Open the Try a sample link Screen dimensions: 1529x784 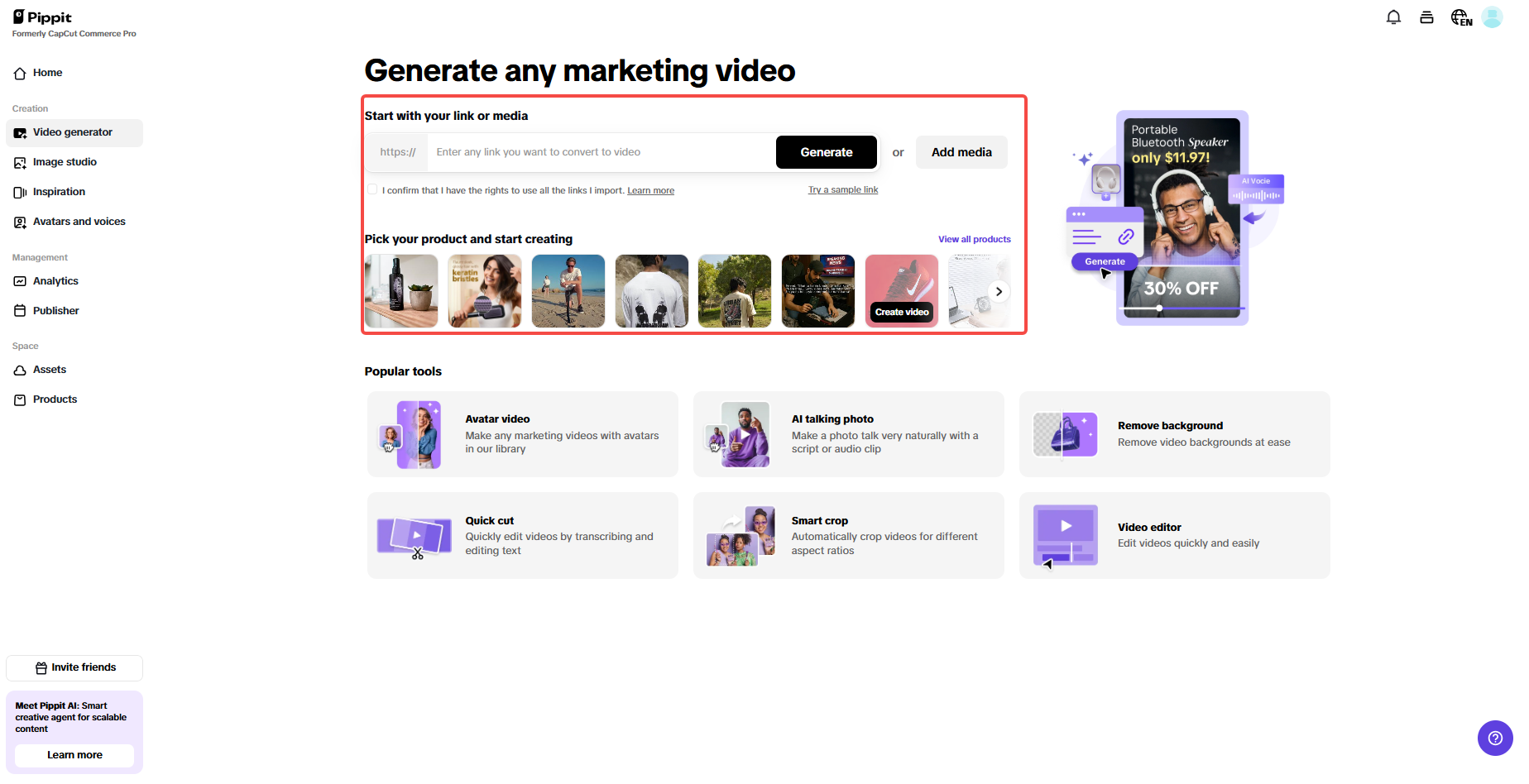(x=843, y=190)
